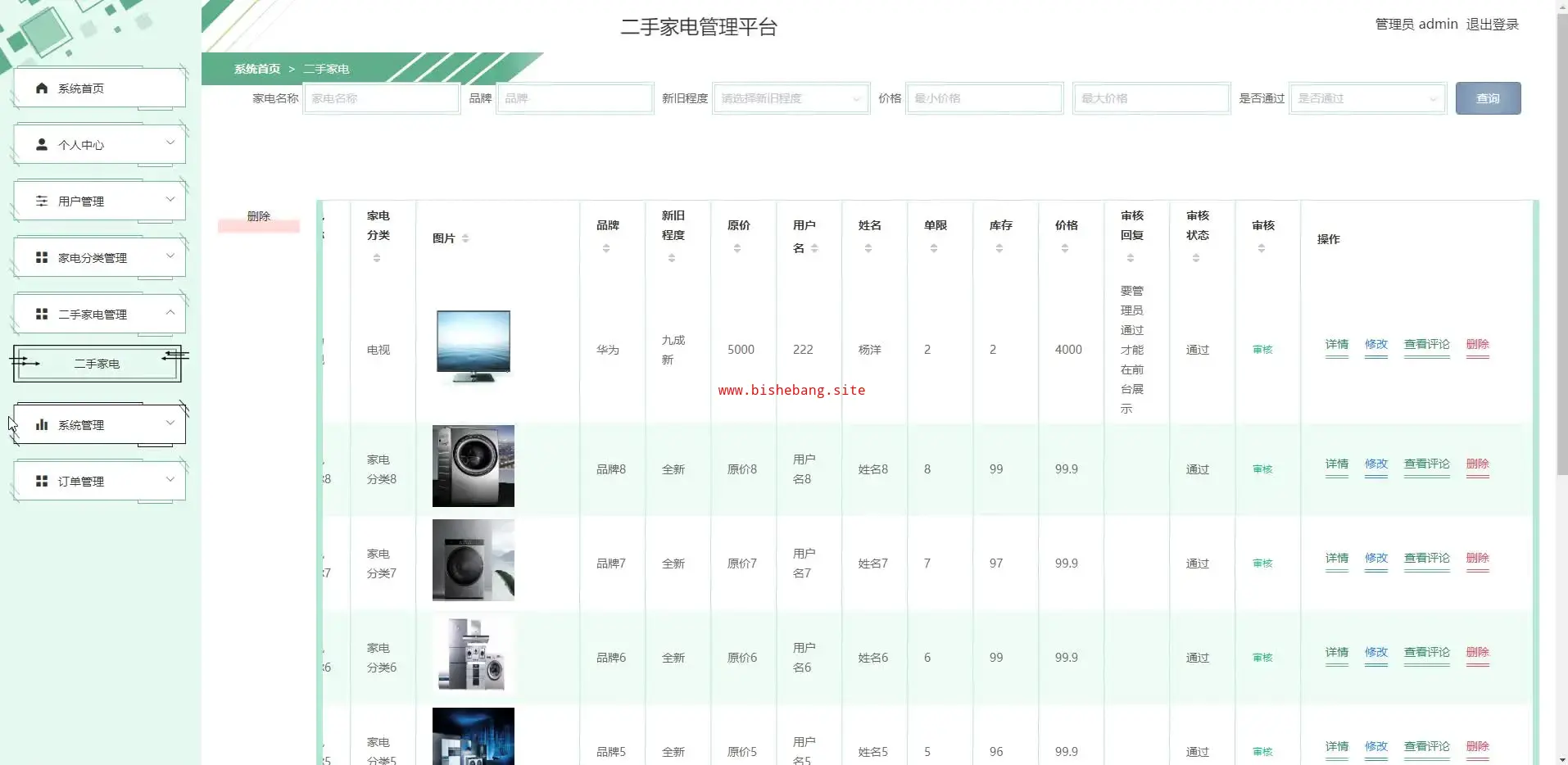Click the grid icon beside 家电分类管理
The image size is (1568, 765).
click(42, 257)
